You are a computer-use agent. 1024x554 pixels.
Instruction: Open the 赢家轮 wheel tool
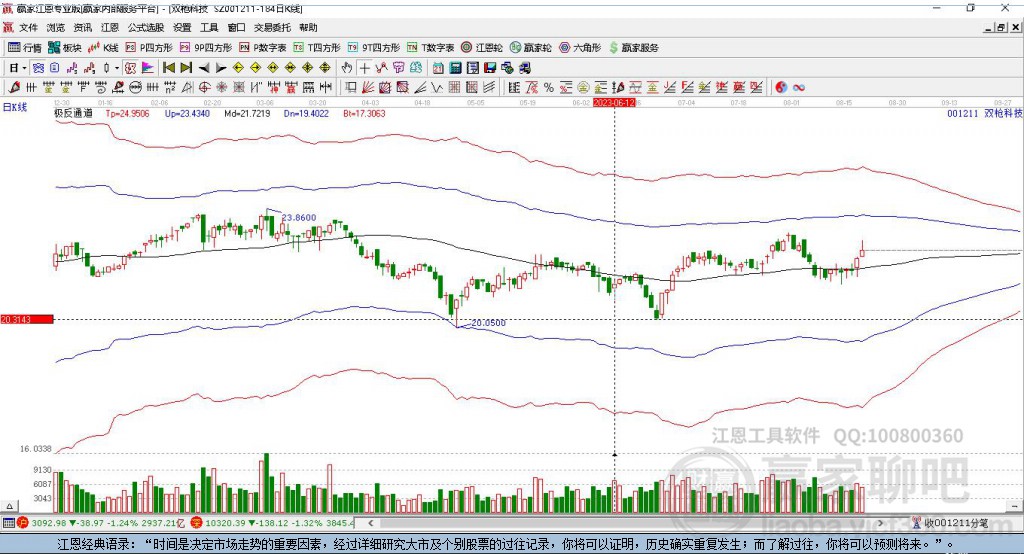click(531, 48)
